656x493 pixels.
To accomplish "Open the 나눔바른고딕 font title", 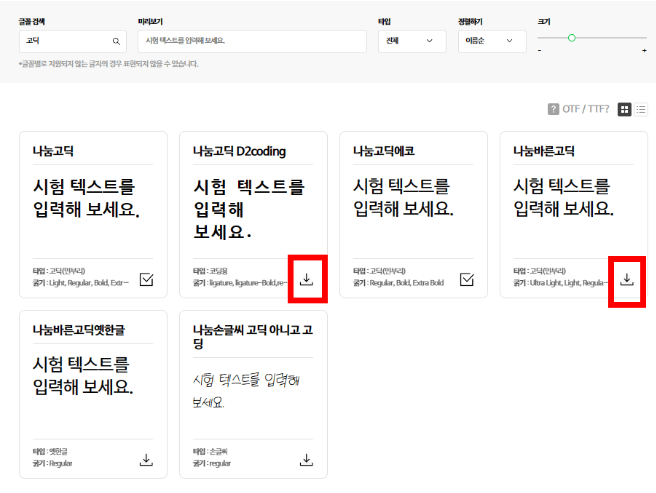I will point(544,151).
